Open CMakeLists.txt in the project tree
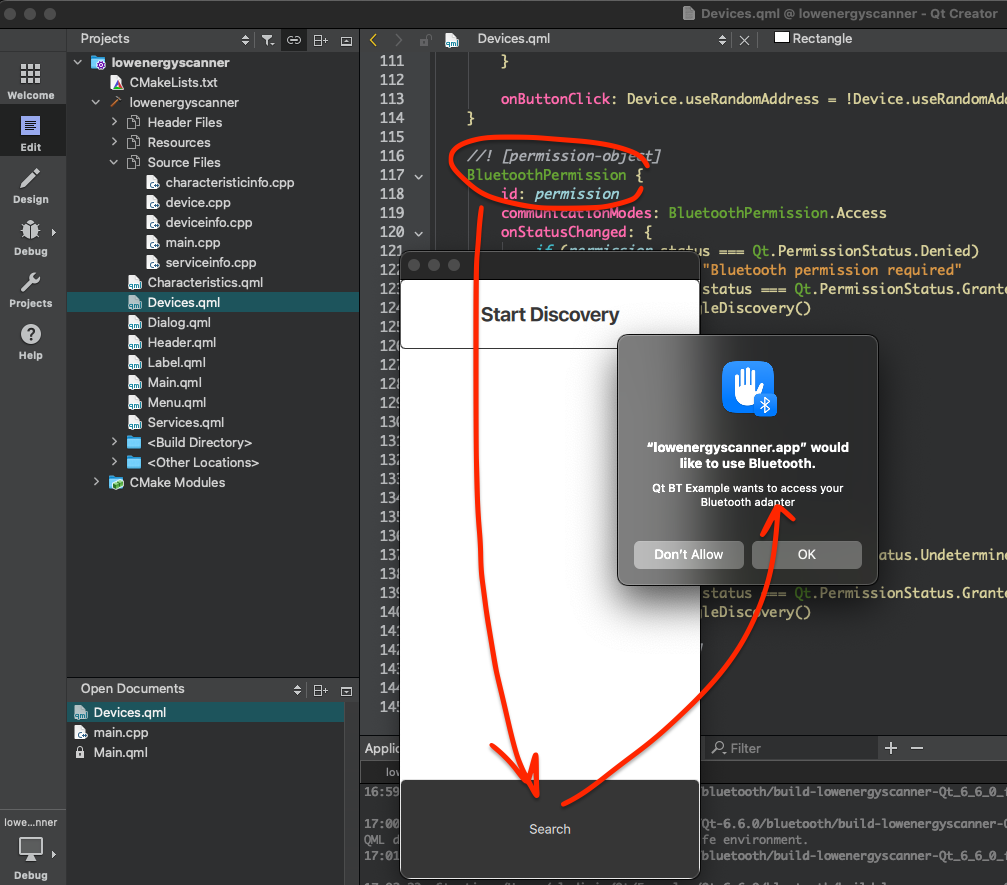 point(173,82)
